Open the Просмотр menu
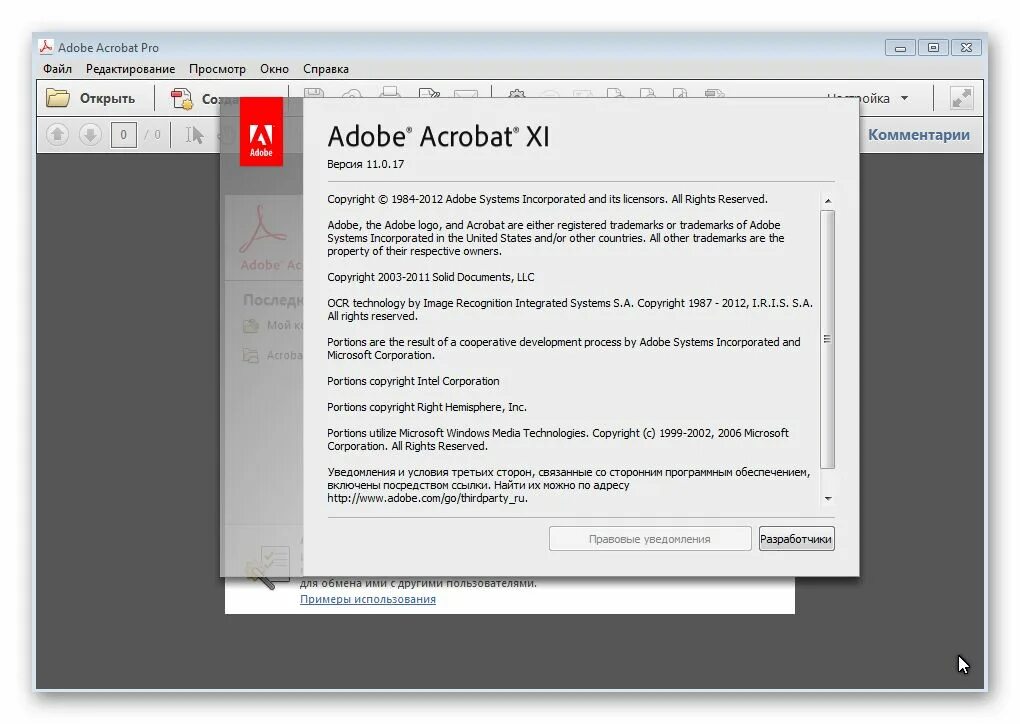This screenshot has height=724, width=1020. pos(217,69)
